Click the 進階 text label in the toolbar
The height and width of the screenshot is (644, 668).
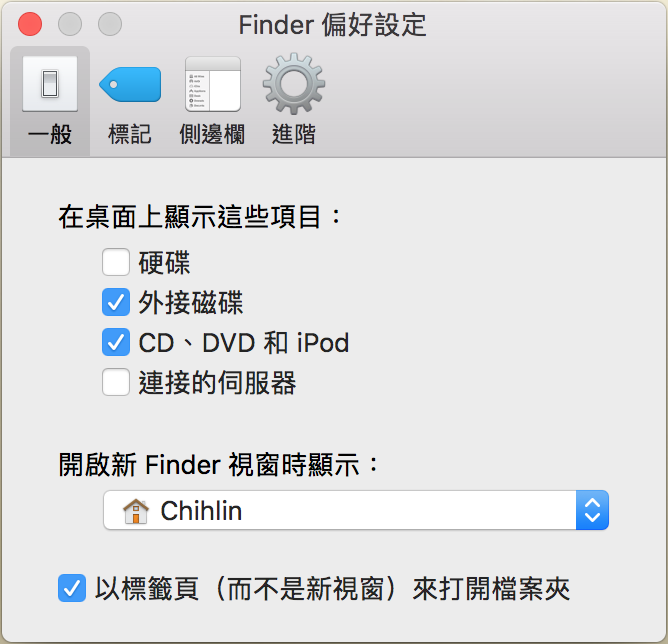(x=294, y=134)
